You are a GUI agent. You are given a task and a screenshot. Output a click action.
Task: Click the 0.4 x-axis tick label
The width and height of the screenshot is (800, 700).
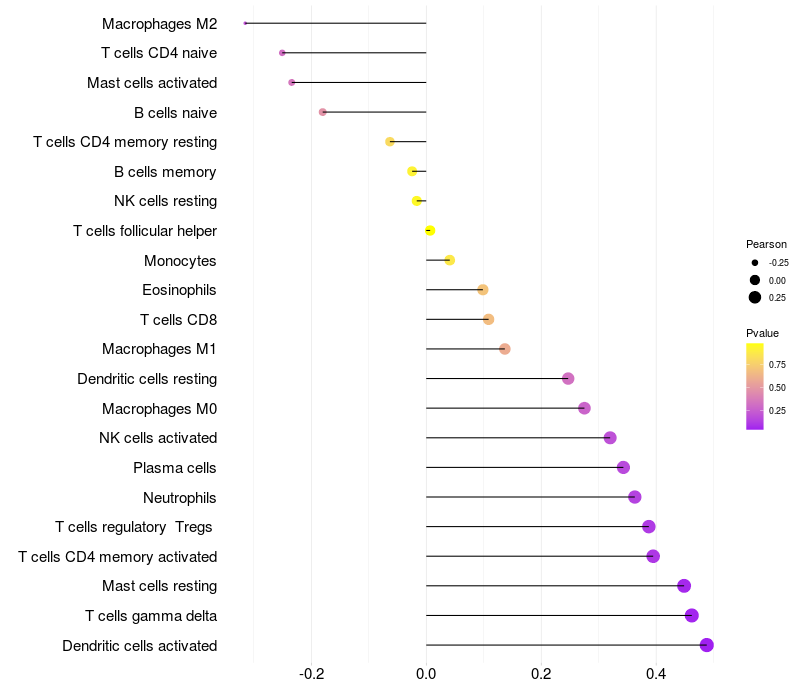pos(656,674)
